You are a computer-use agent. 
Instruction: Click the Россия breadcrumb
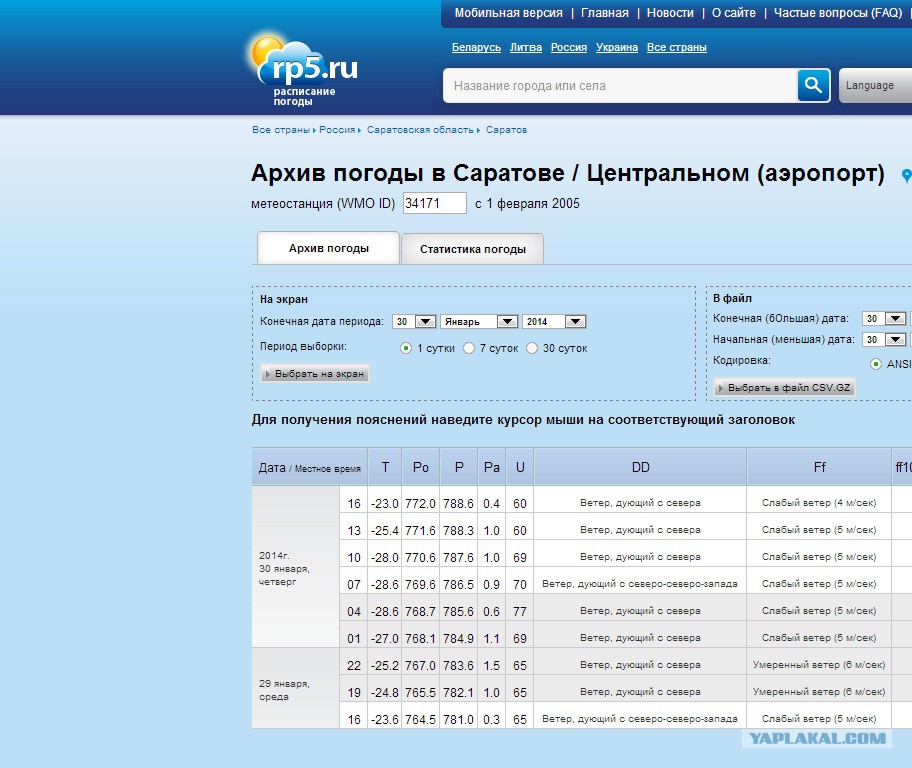[337, 130]
